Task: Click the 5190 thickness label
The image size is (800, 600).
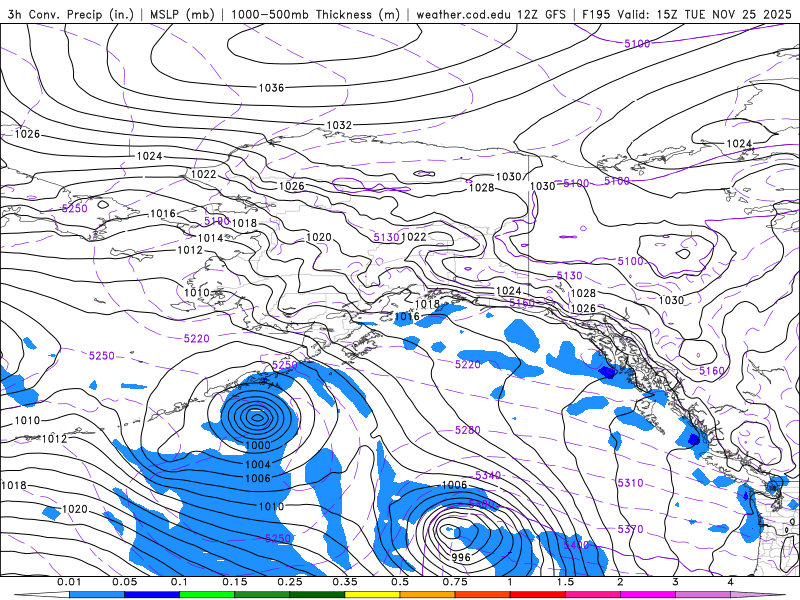Action: (x=217, y=221)
